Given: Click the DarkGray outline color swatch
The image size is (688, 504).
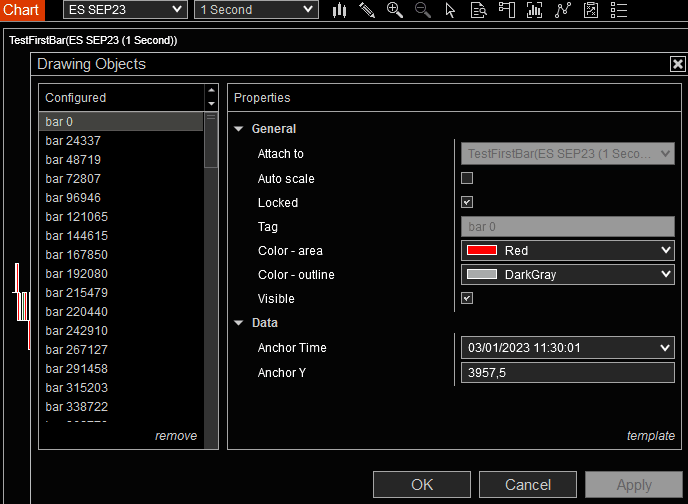Looking at the screenshot, I should [482, 275].
